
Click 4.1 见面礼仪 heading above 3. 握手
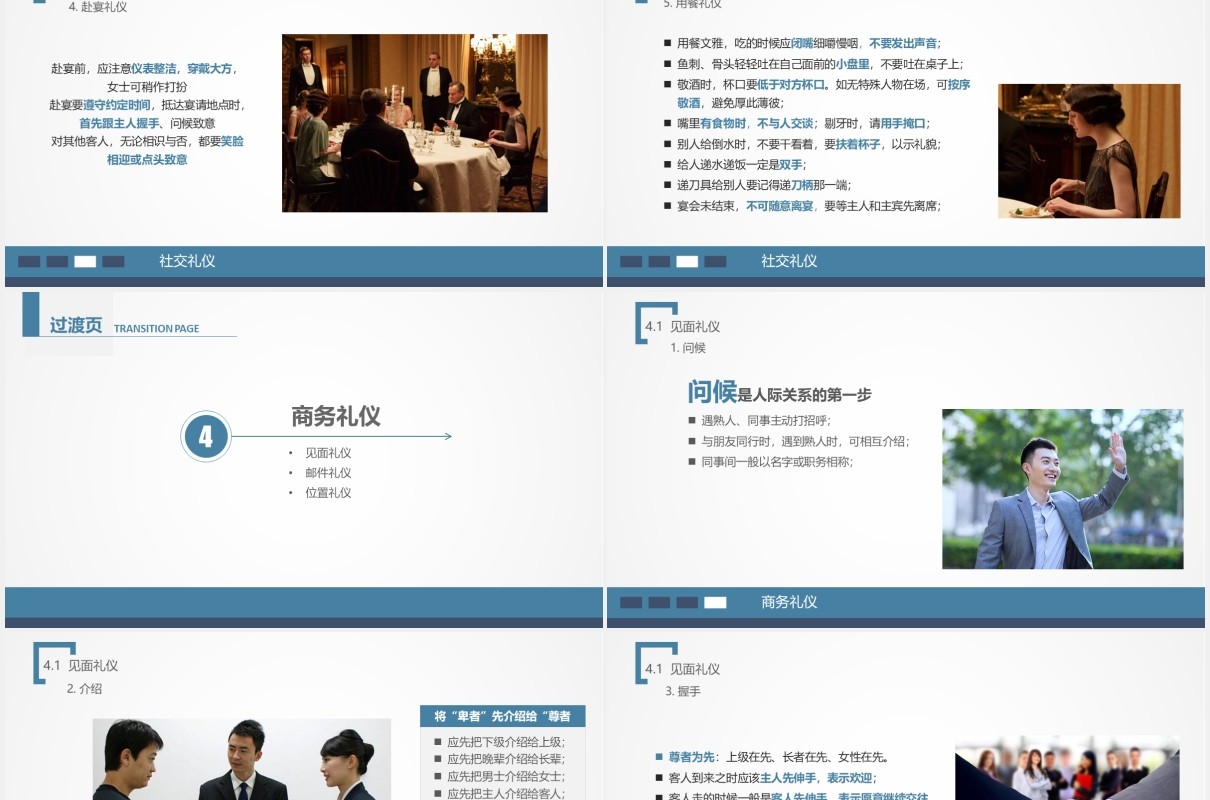[682, 669]
